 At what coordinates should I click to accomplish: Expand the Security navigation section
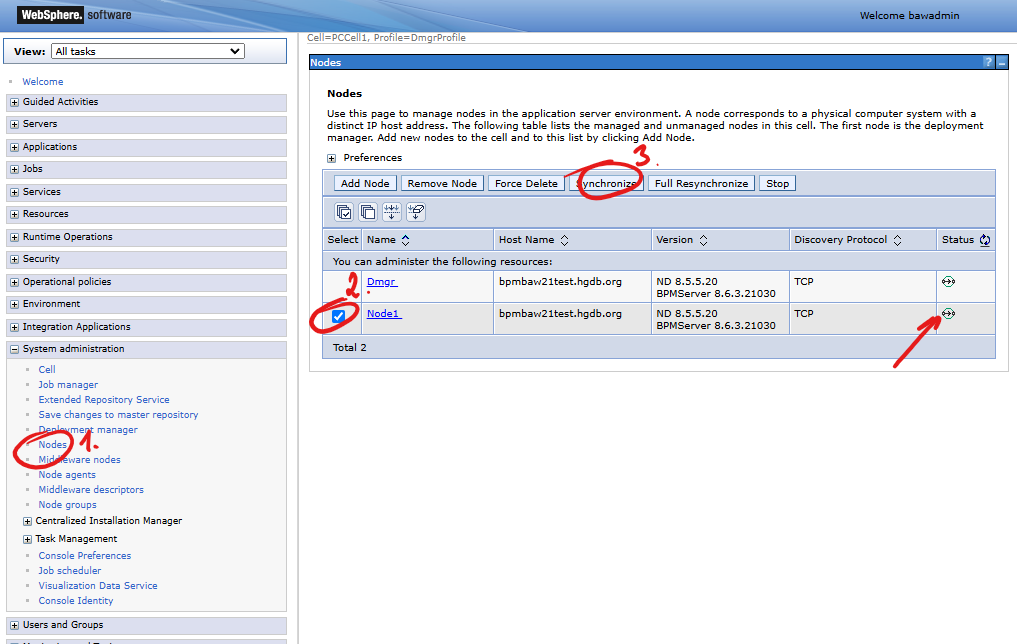pos(14,259)
